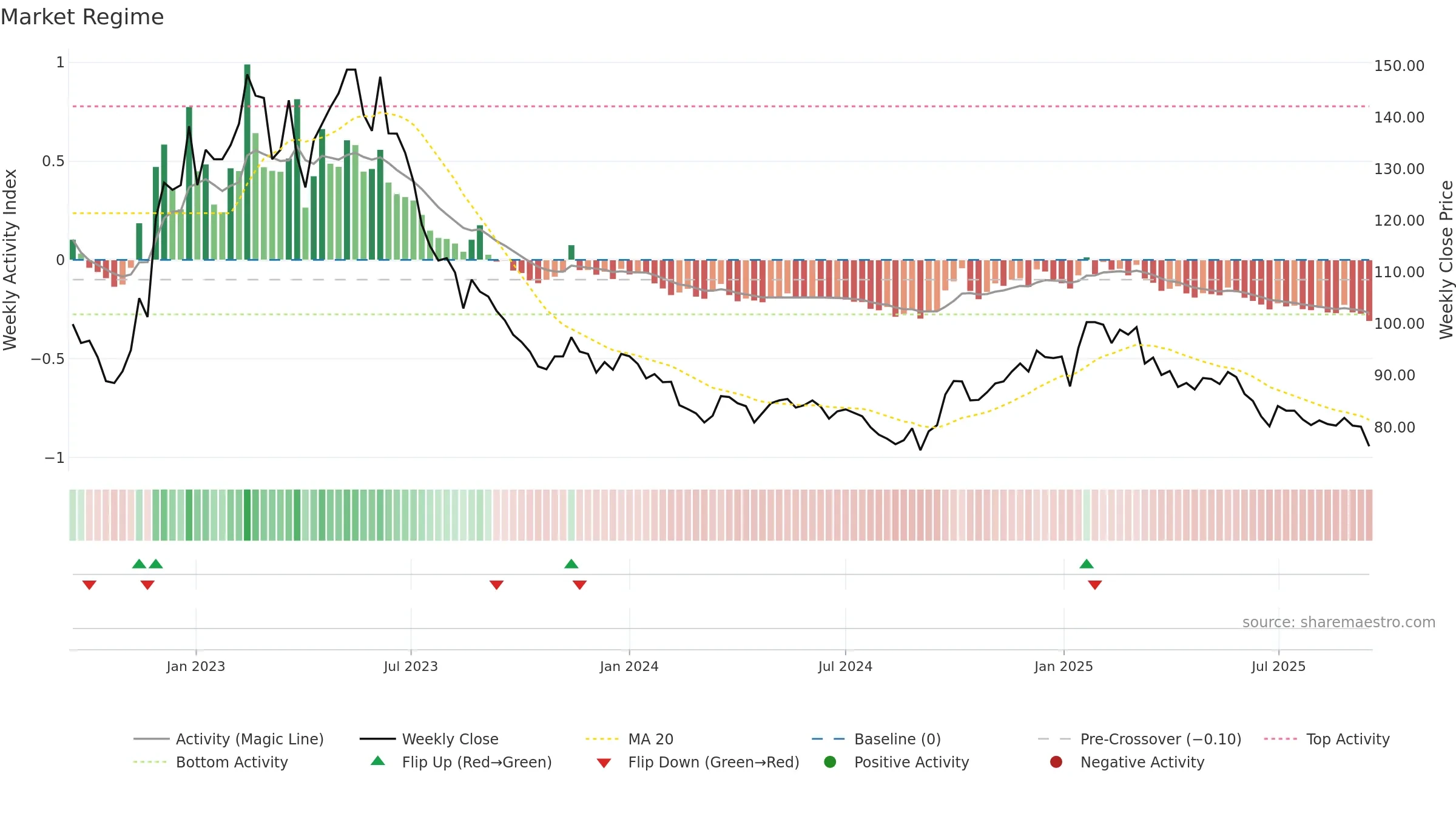Click the 100.00 price axis label
This screenshot has height=819, width=1456.
[1399, 323]
